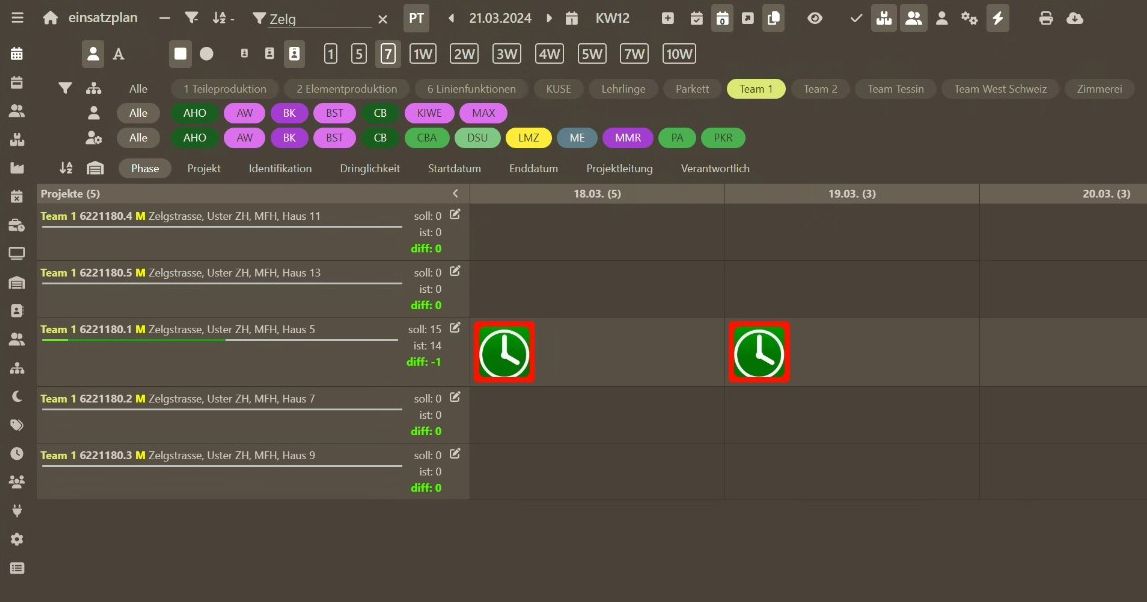Image resolution: width=1147 pixels, height=602 pixels.
Task: Enable the Lehrlinge filter
Action: (623, 89)
